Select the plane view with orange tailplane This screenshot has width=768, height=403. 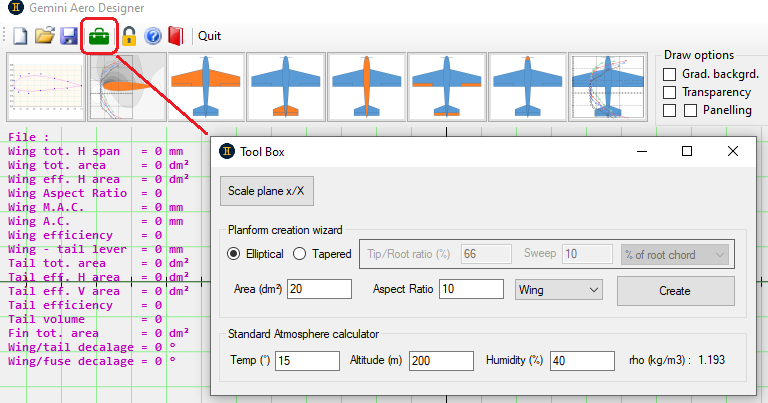click(286, 87)
